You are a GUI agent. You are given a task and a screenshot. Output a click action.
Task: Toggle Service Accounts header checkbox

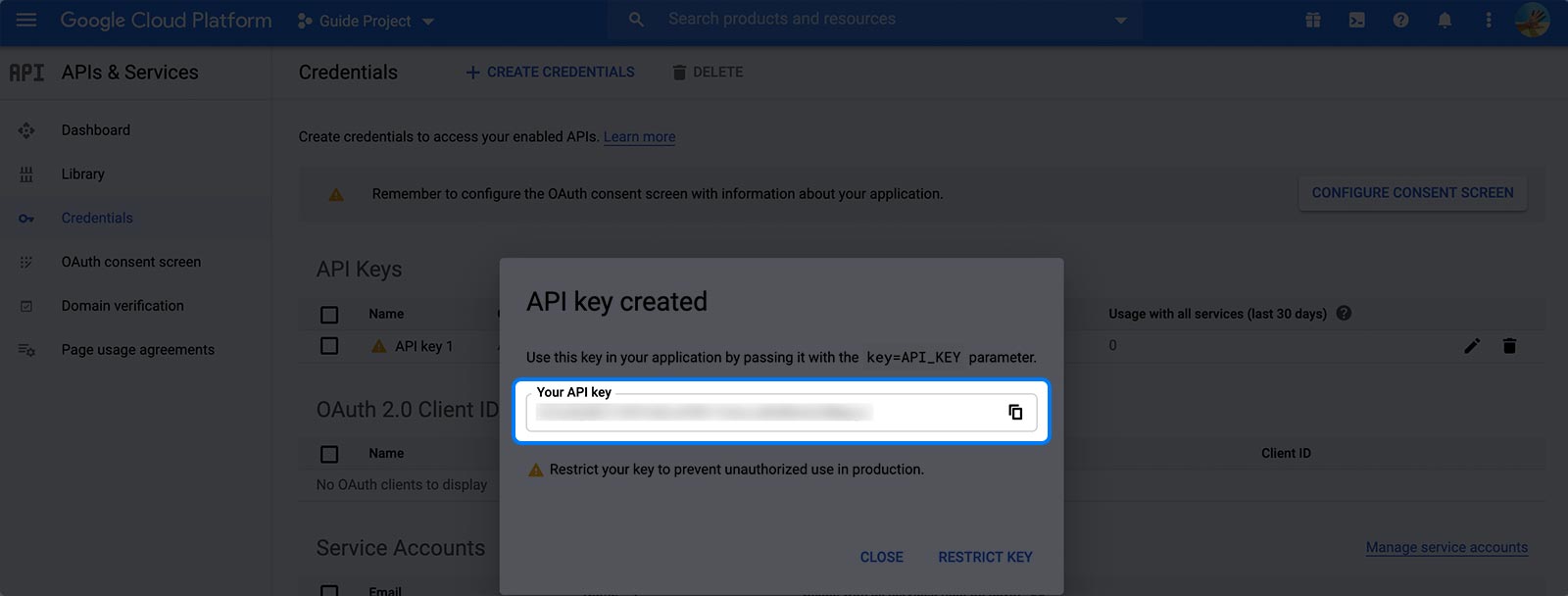click(329, 590)
